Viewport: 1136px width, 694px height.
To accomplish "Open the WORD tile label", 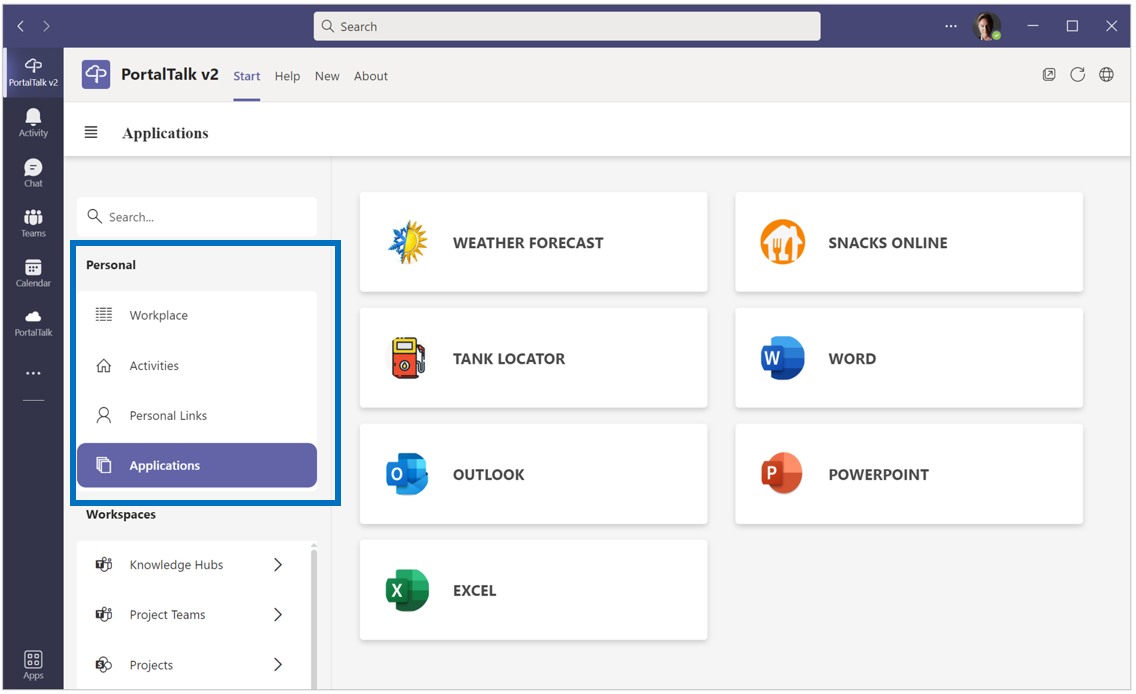I will [x=852, y=359].
